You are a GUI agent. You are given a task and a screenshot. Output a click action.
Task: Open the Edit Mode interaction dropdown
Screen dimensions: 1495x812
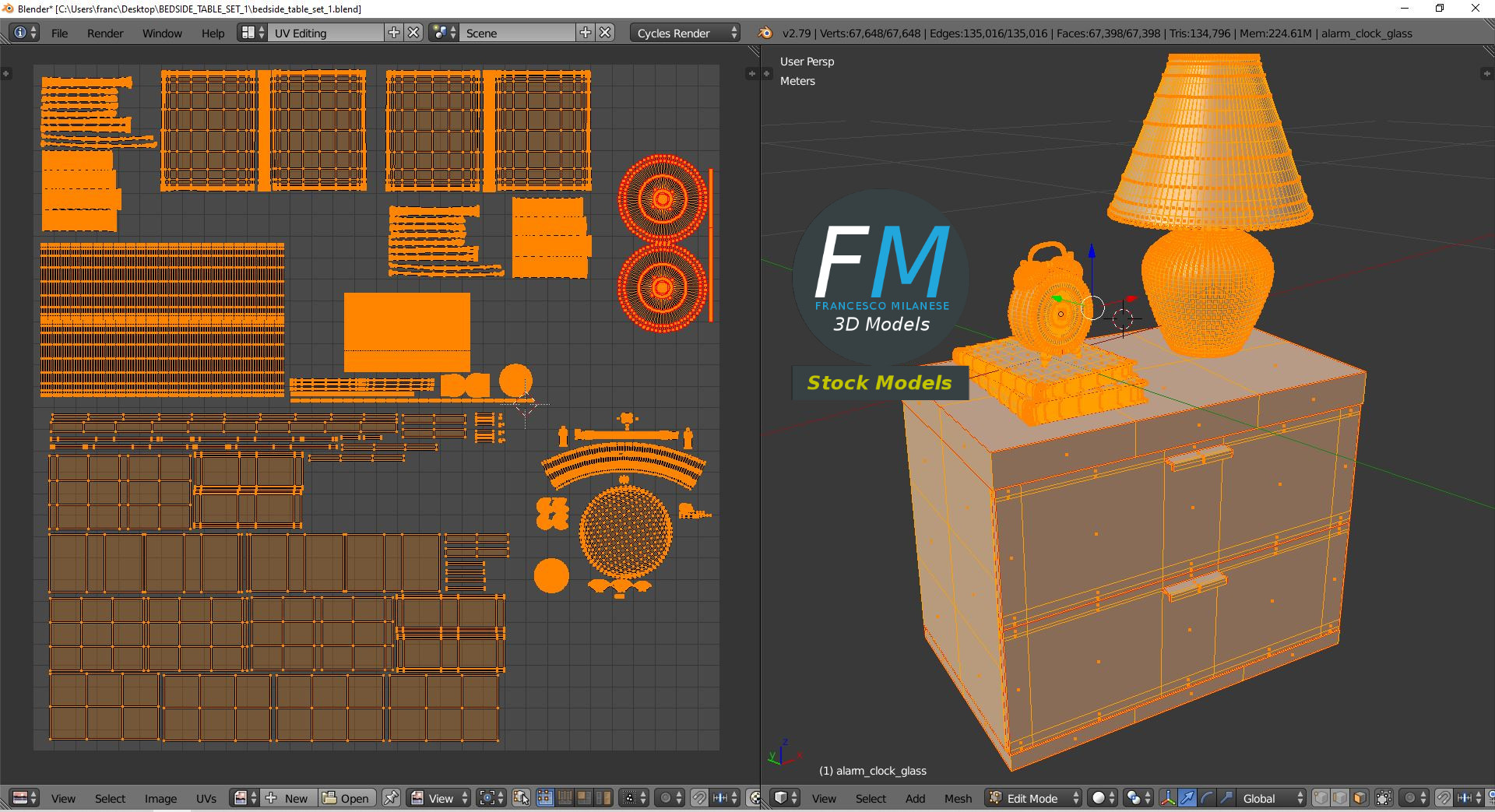click(1033, 798)
